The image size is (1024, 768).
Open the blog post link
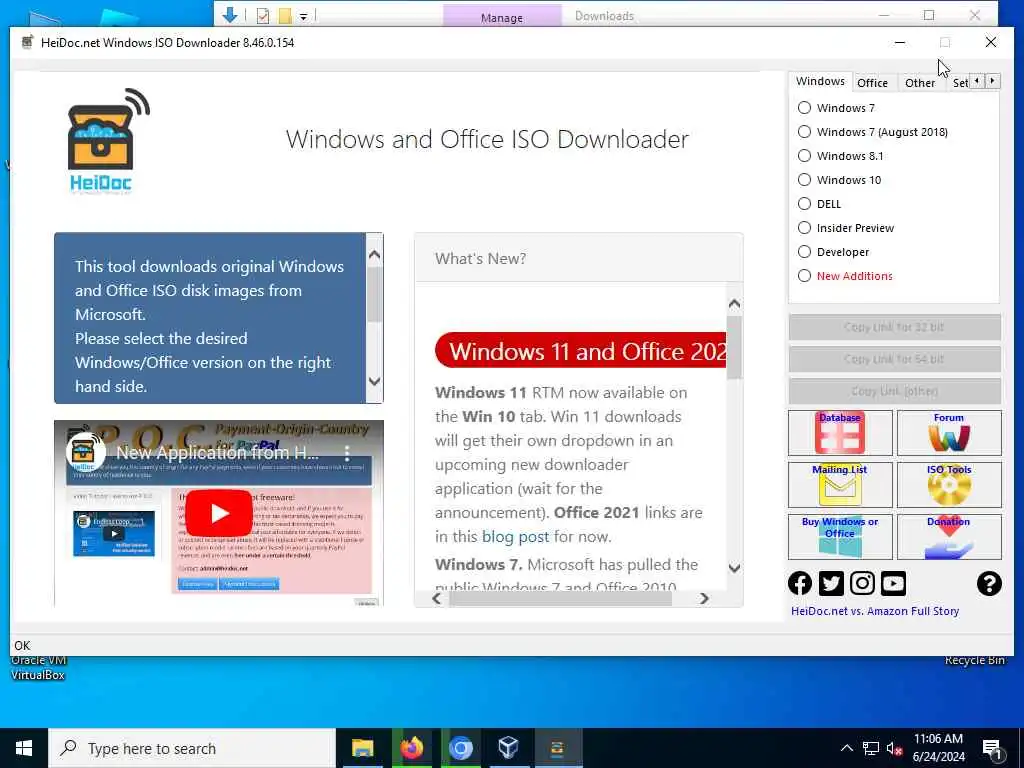[515, 537]
